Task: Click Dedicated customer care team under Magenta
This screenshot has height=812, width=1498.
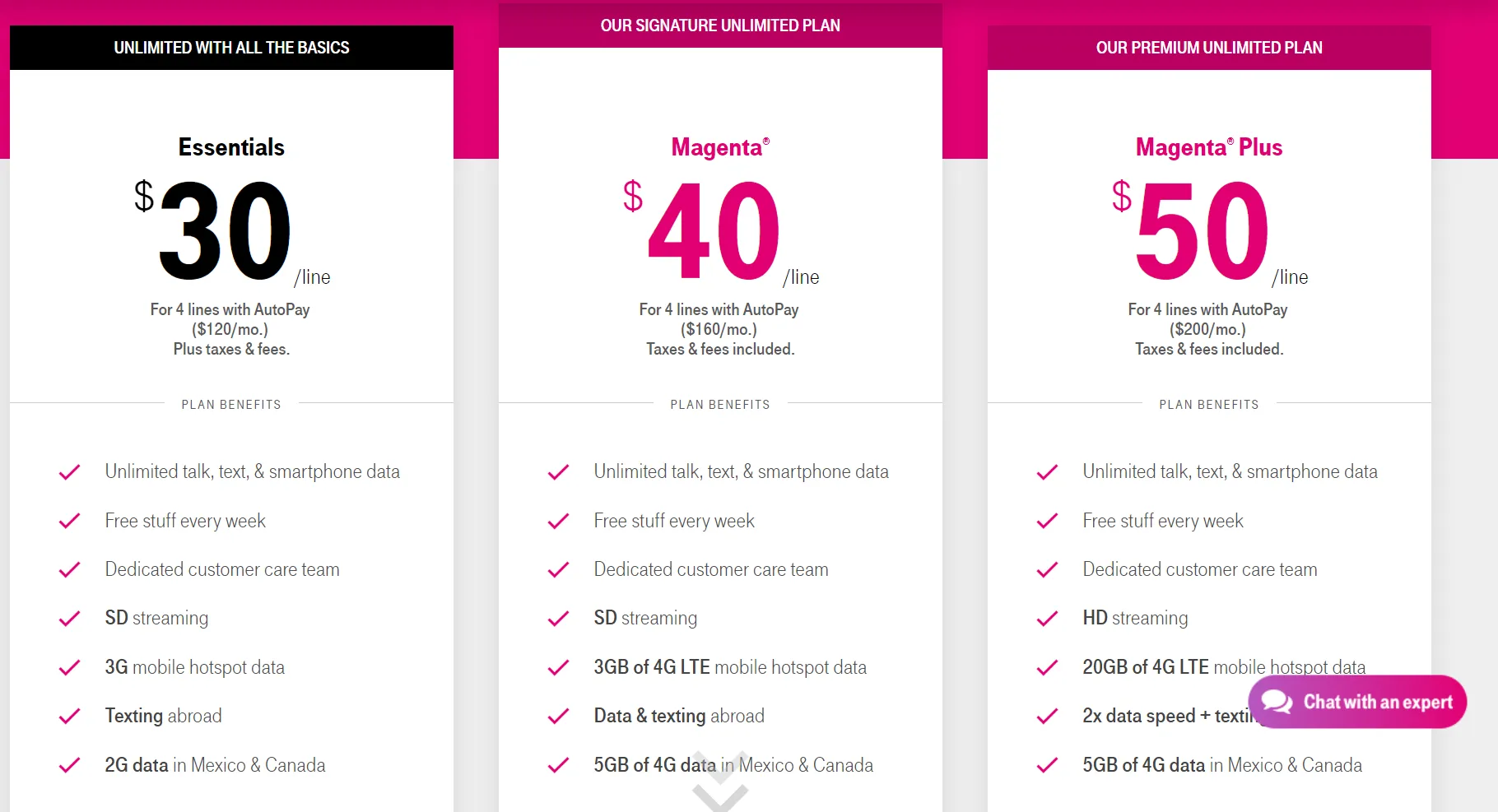Action: (x=711, y=569)
